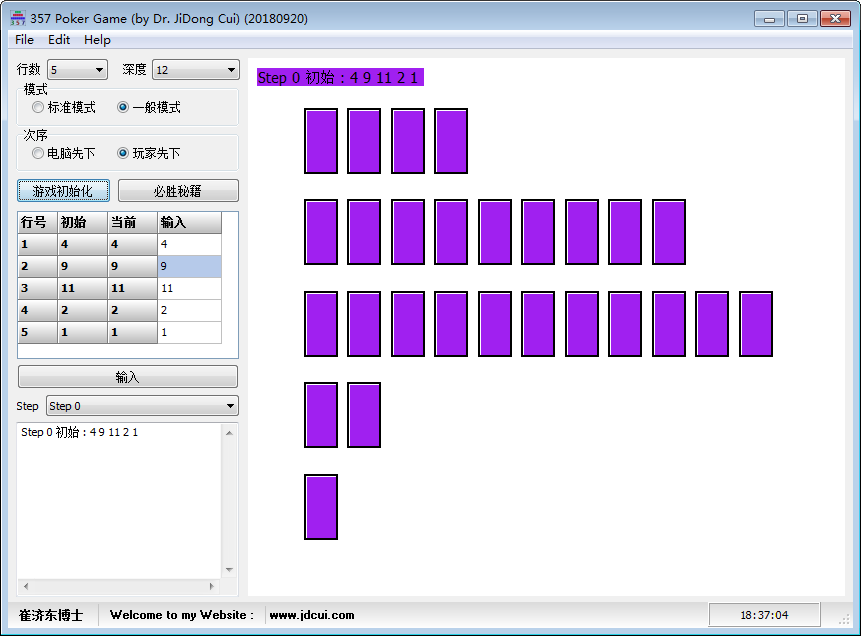Click 初始 value 11 in row 3
The width and height of the screenshot is (861, 636).
82,288
